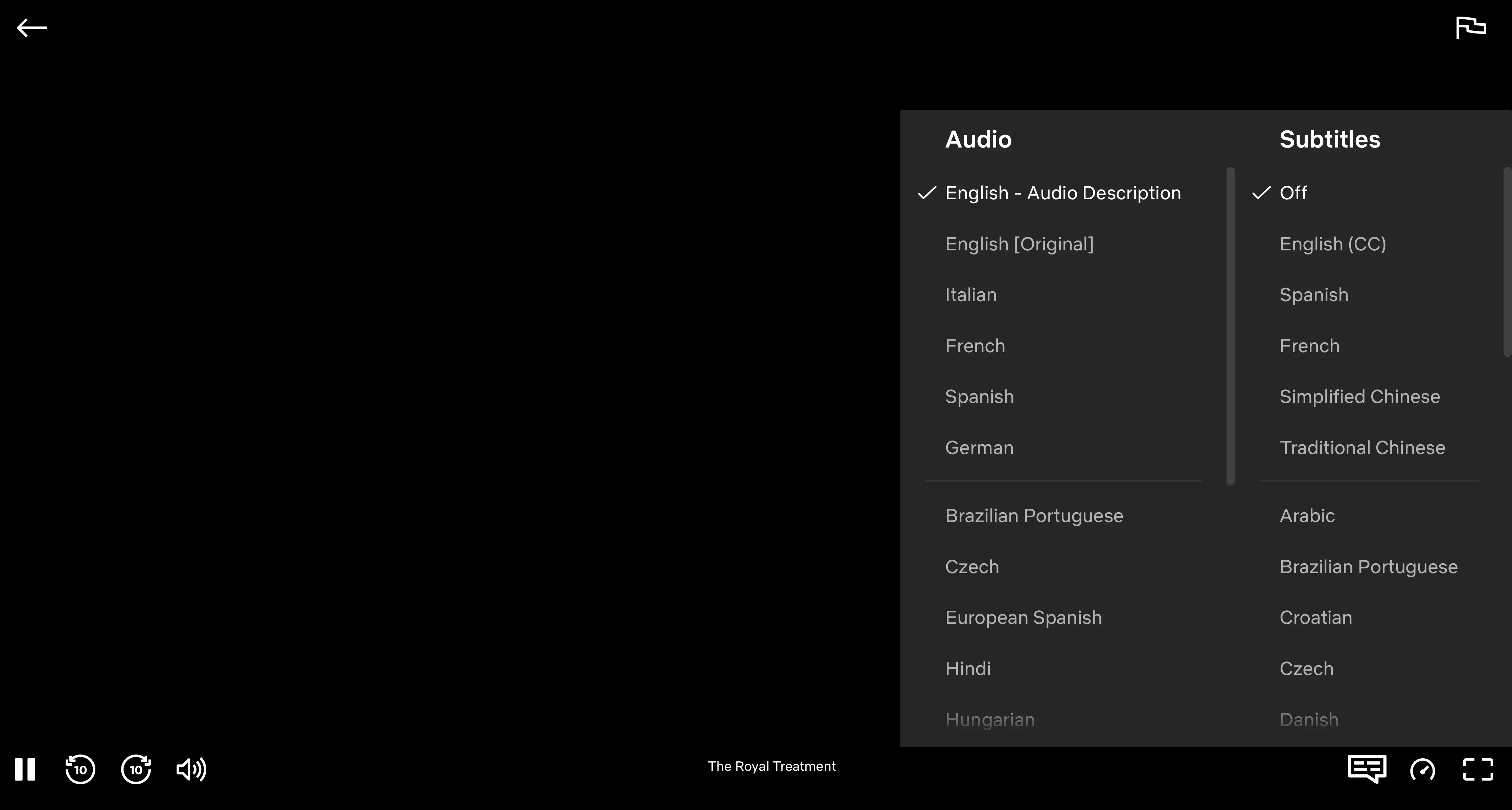1512x810 pixels.
Task: Go back with the arrow button
Action: coord(31,28)
